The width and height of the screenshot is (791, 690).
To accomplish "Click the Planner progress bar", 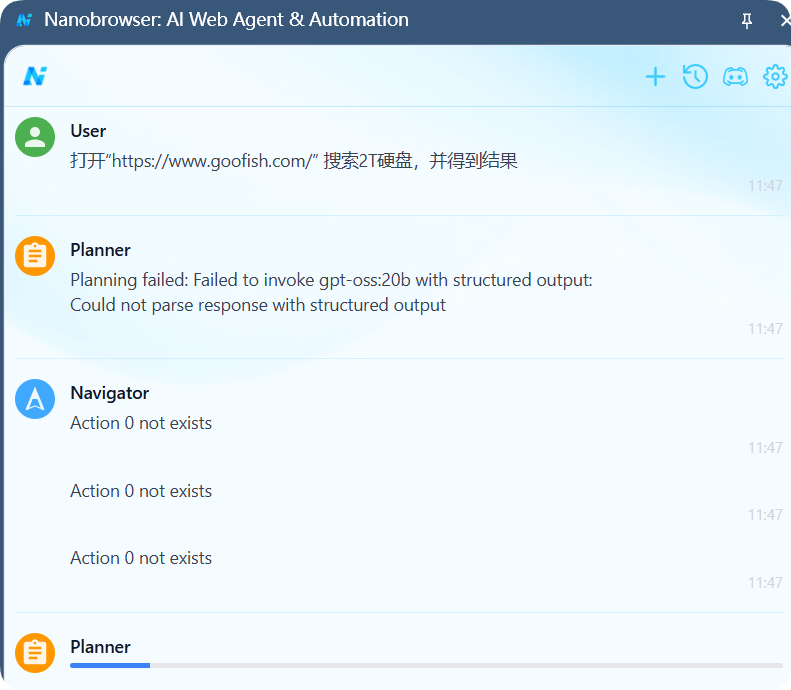I will pos(426,665).
